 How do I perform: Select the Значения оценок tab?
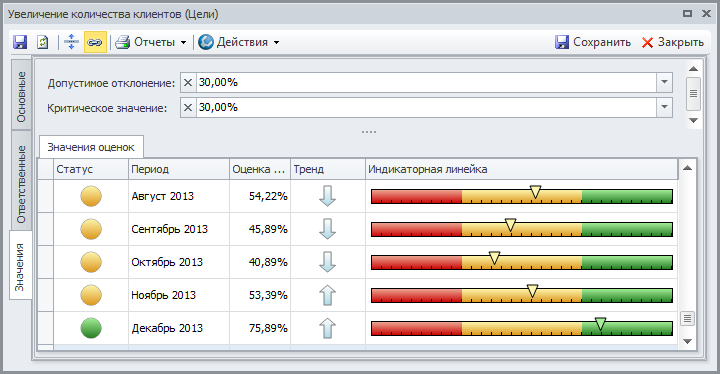click(91, 147)
